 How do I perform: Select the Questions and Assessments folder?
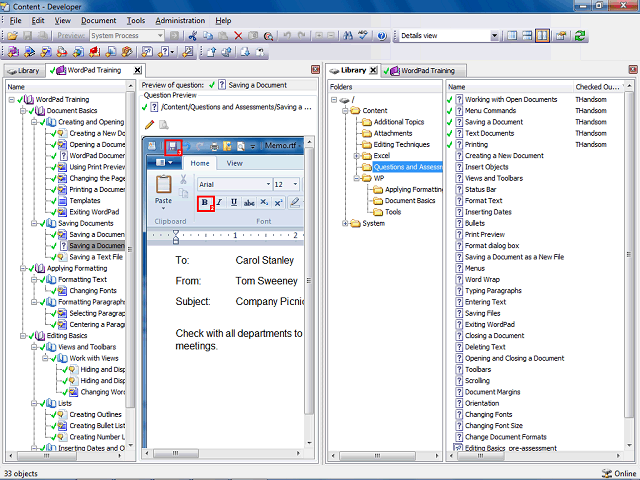click(x=408, y=167)
